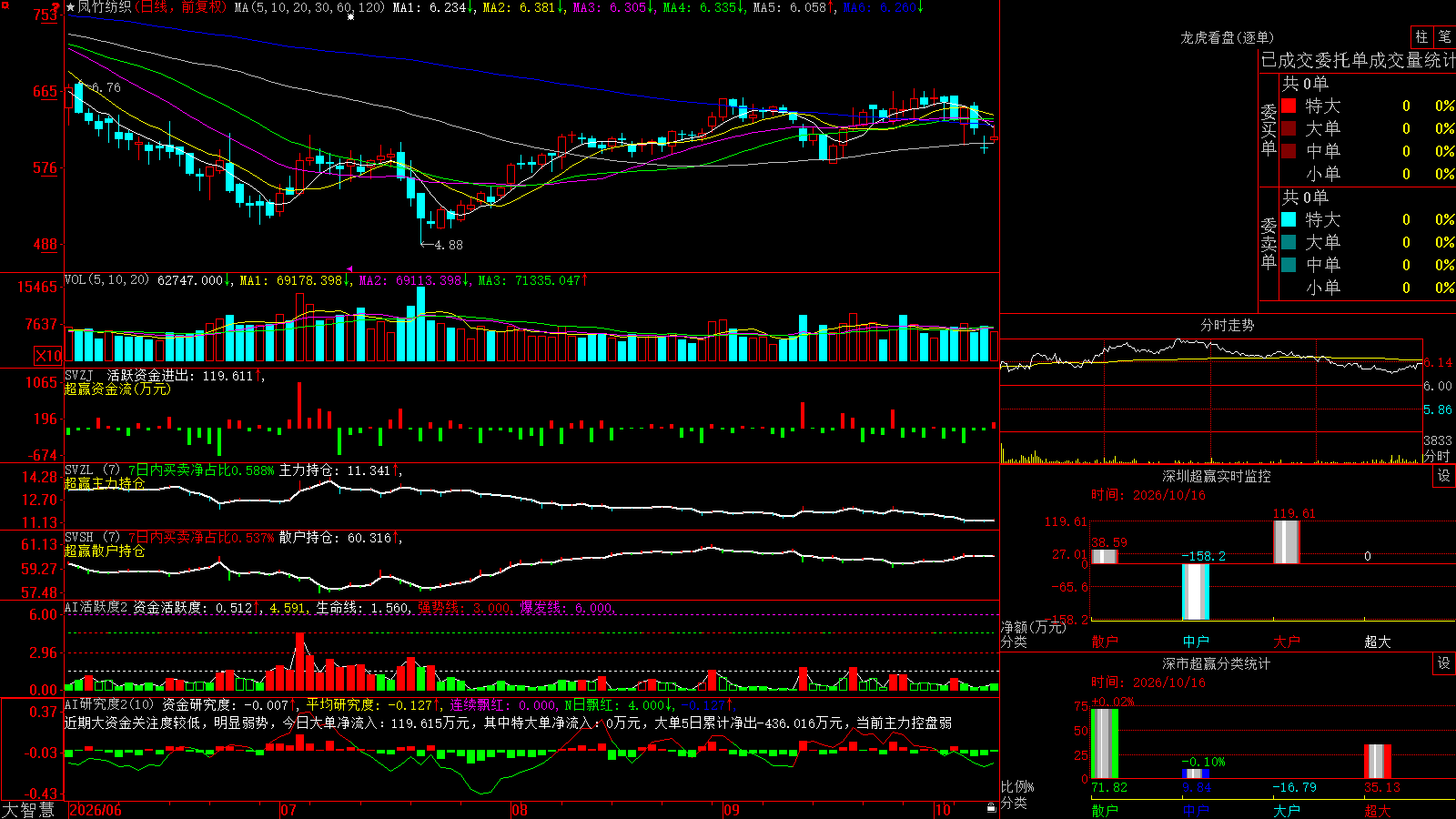
Task: Open 设 settings for 深市超赢分类统计
Action: [1444, 663]
